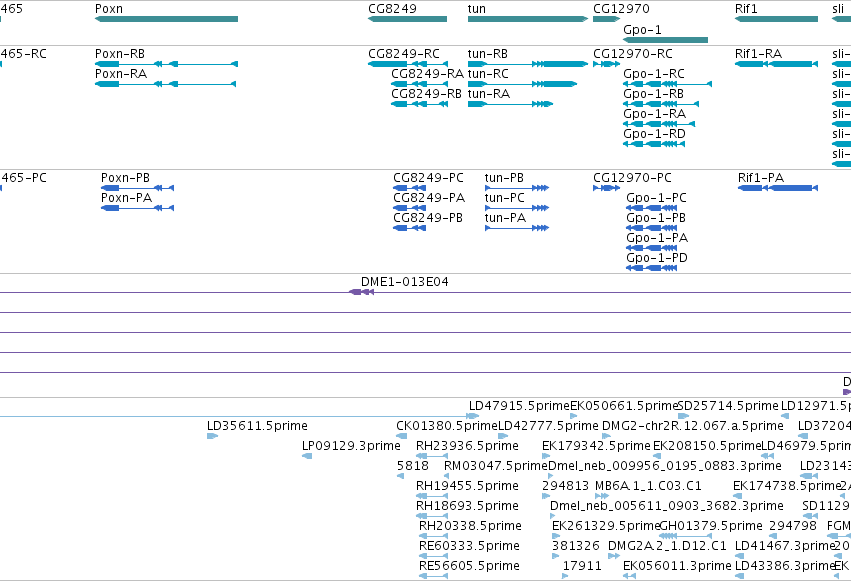Select the Gpo-1 gene bar
This screenshot has width=851, height=581.
665,40
